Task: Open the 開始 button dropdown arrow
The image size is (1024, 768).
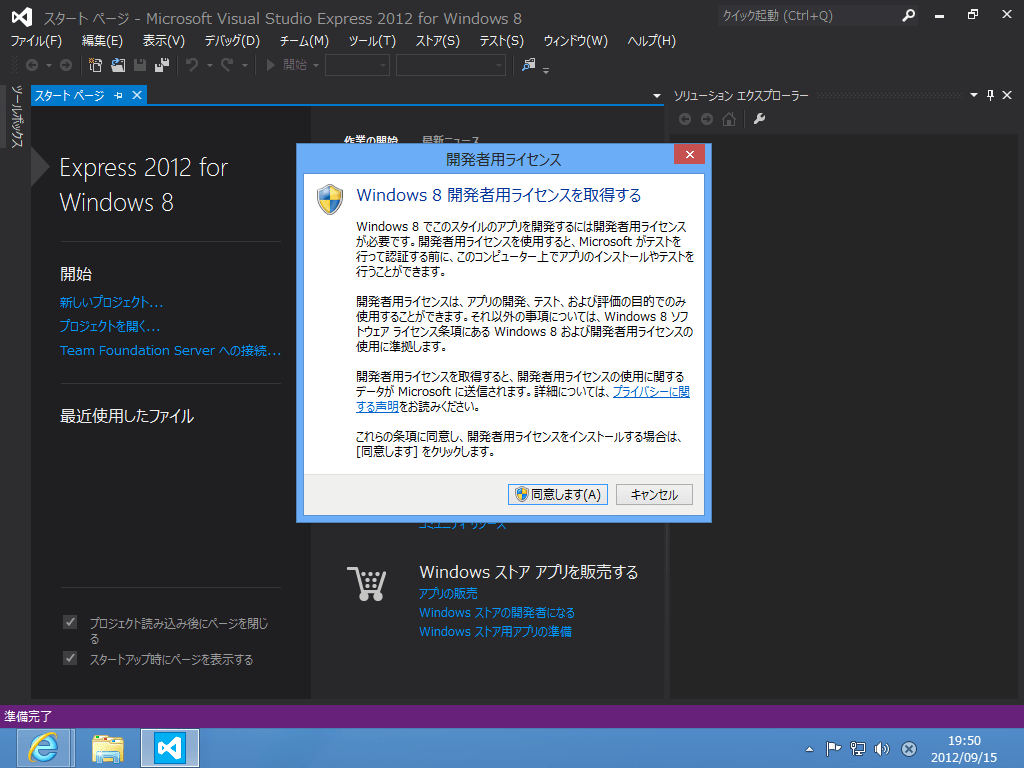Action: click(316, 65)
